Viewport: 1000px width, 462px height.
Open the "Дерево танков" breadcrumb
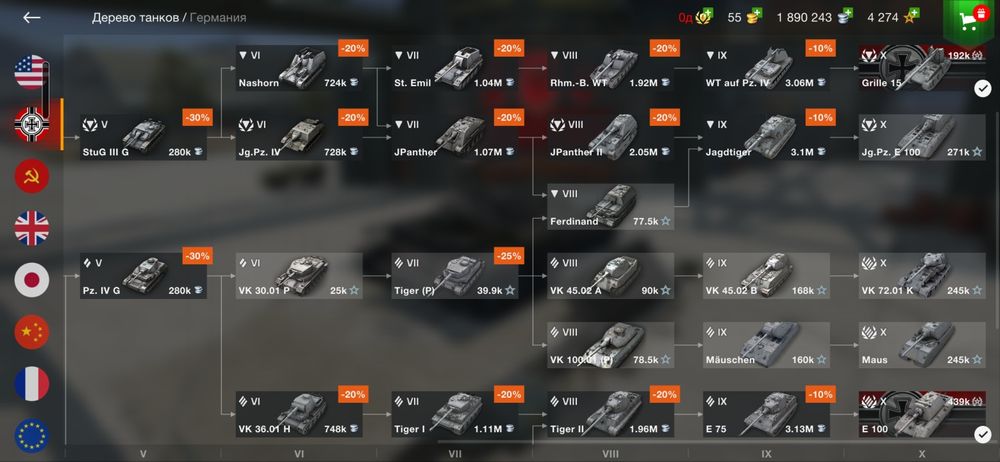pos(135,17)
